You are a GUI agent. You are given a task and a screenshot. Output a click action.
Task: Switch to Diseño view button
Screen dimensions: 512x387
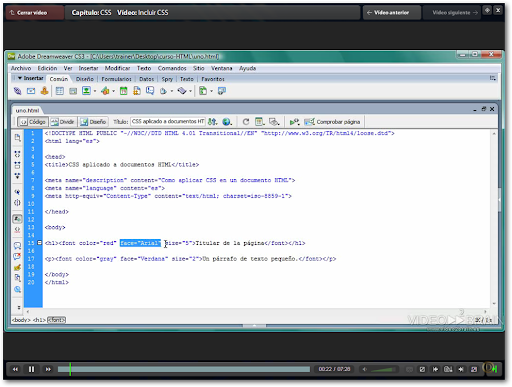(x=93, y=122)
